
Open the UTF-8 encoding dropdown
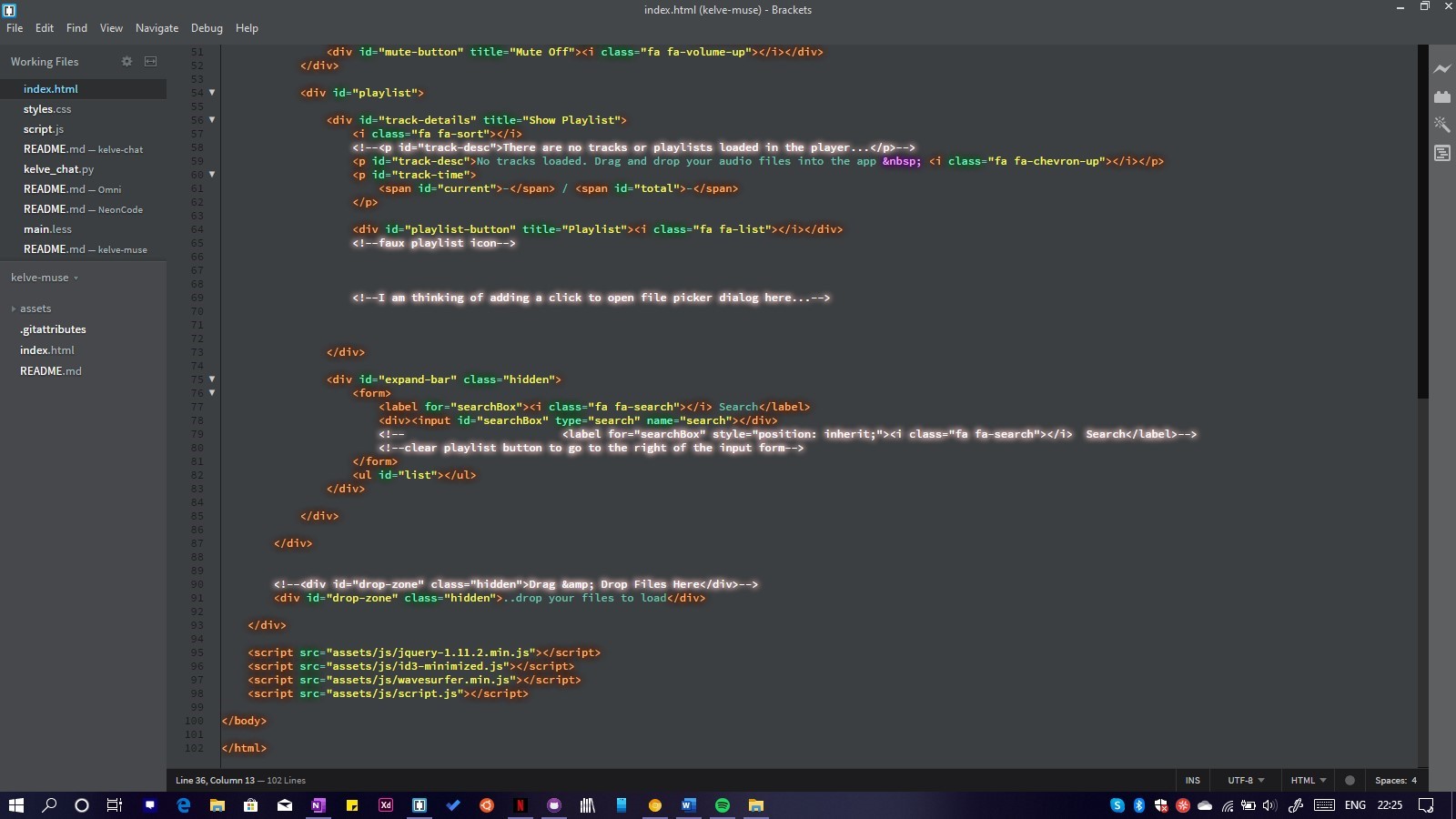point(1246,780)
